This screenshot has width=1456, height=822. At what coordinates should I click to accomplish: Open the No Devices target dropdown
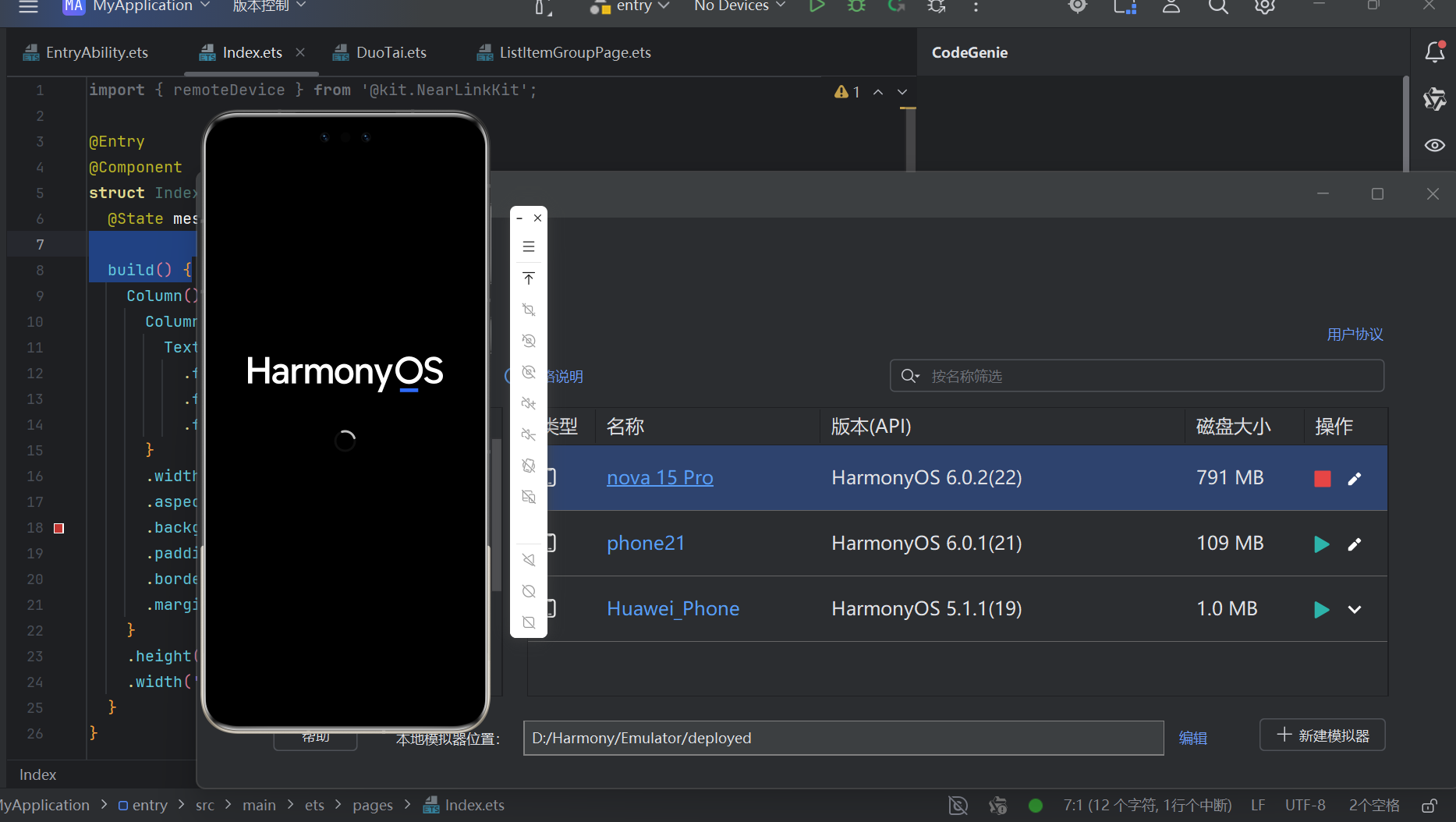point(737,6)
